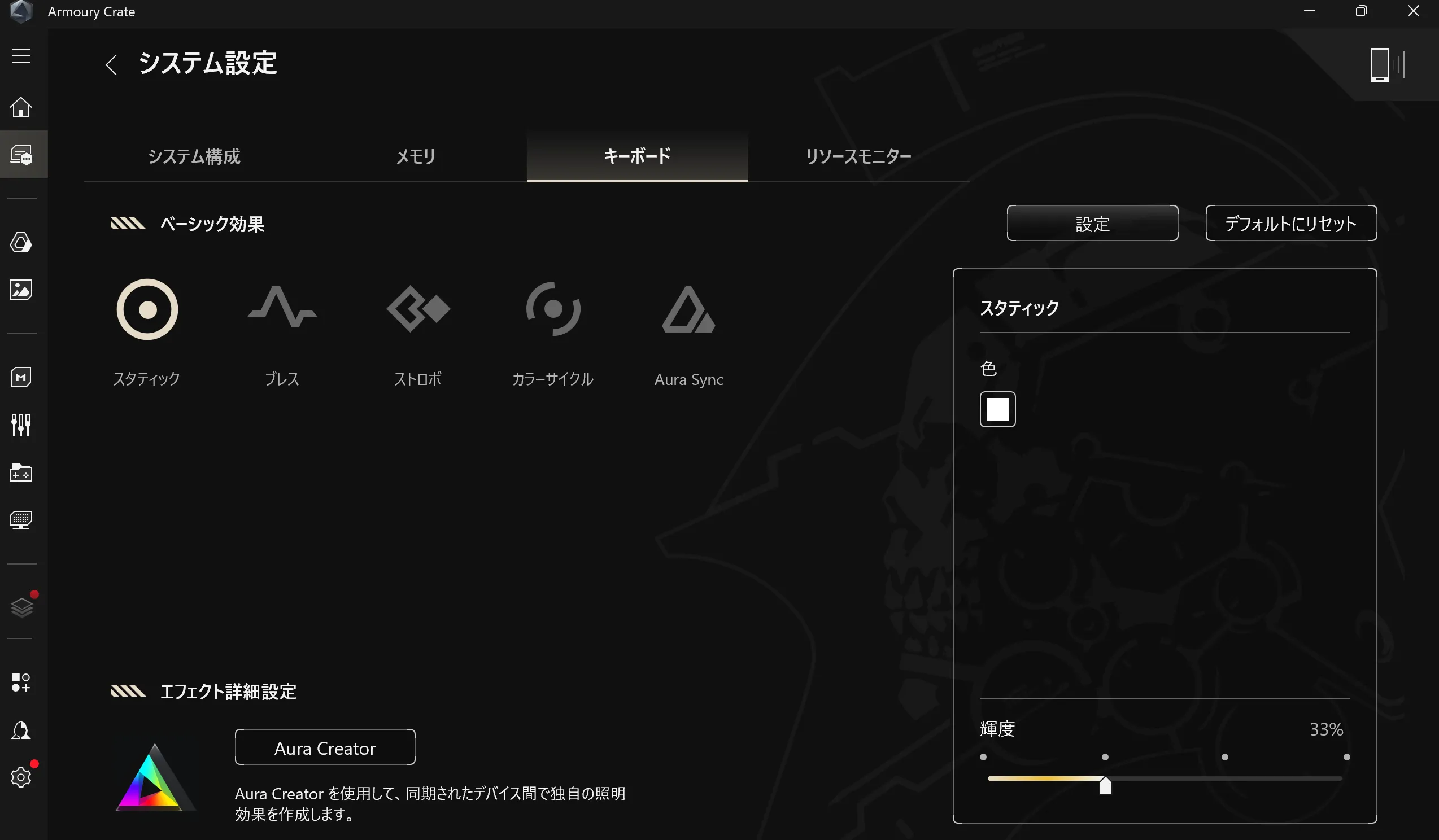
Task: Click the デフォルトにリセット button
Action: 1290,223
